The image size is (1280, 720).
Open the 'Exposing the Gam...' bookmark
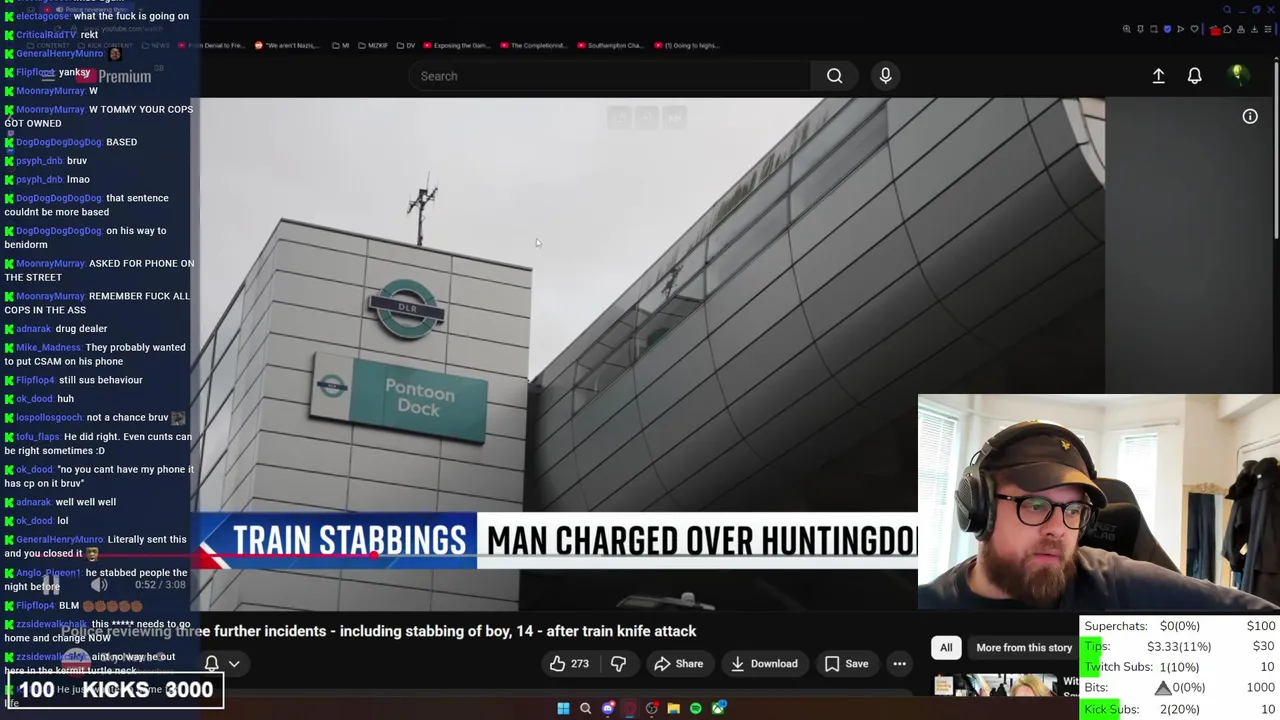(457, 45)
